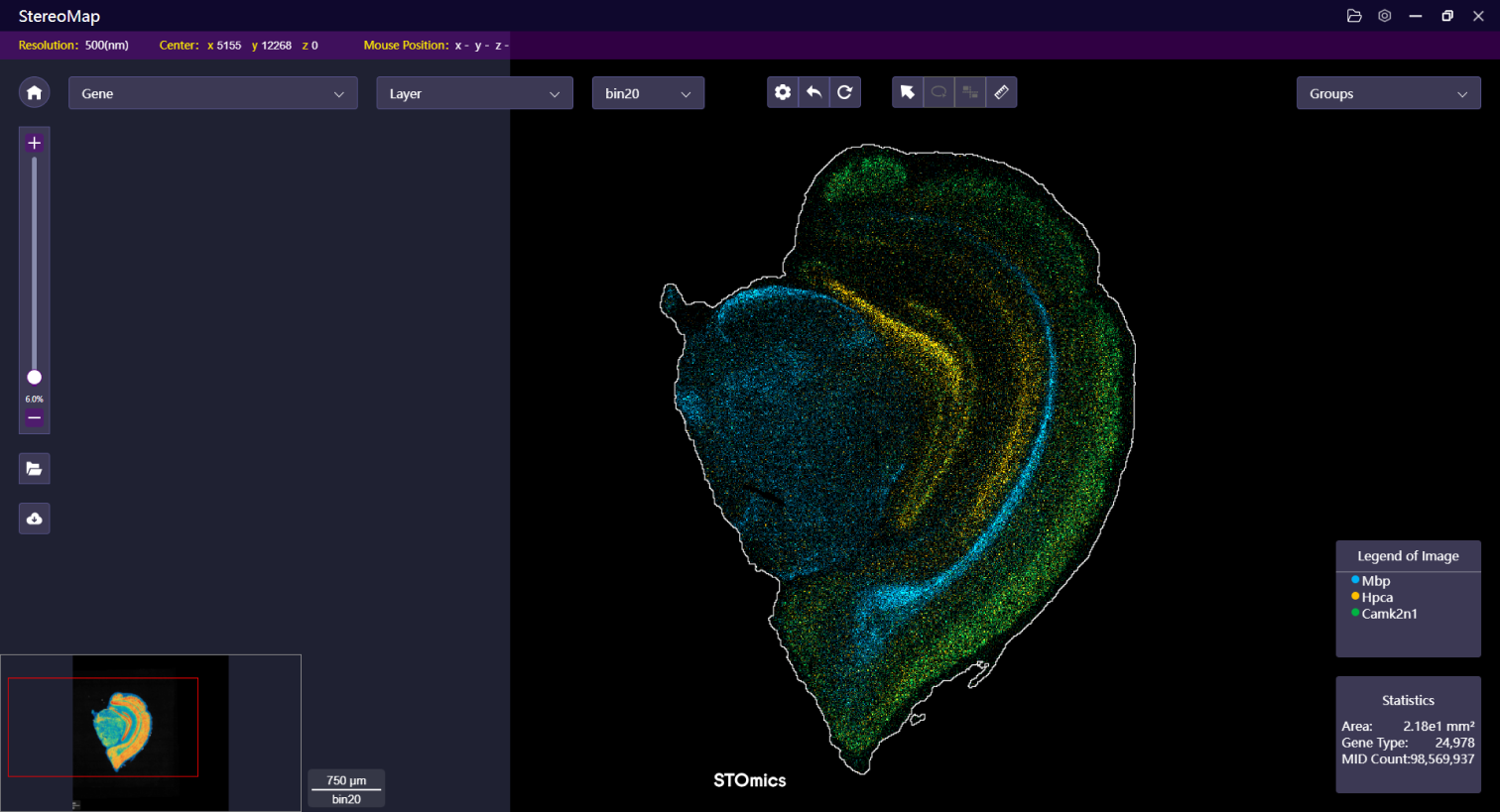Click the bin grid selection tool
This screenshot has width=1500, height=812.
(970, 92)
